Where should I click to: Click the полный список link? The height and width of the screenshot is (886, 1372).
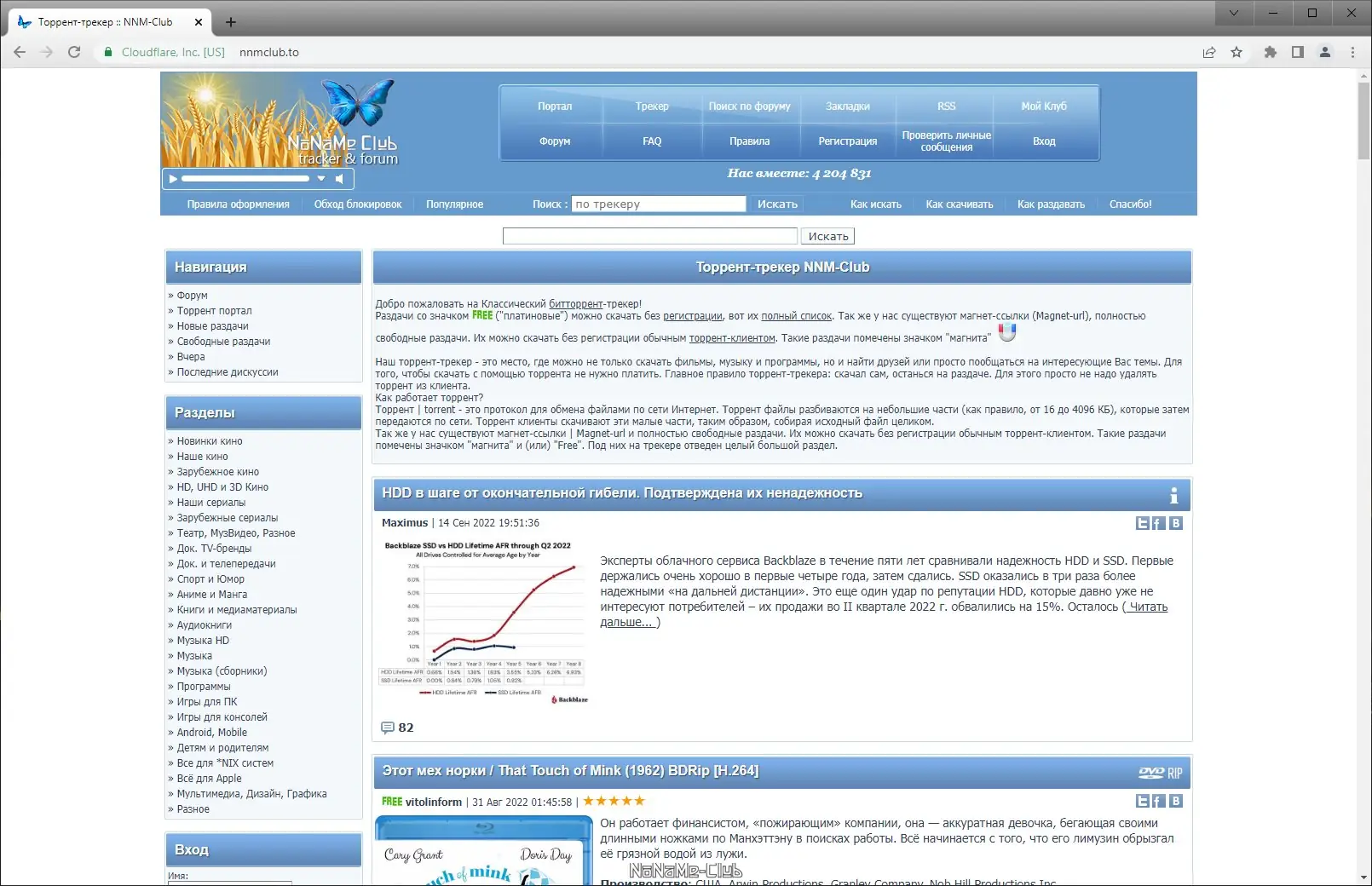pos(796,316)
